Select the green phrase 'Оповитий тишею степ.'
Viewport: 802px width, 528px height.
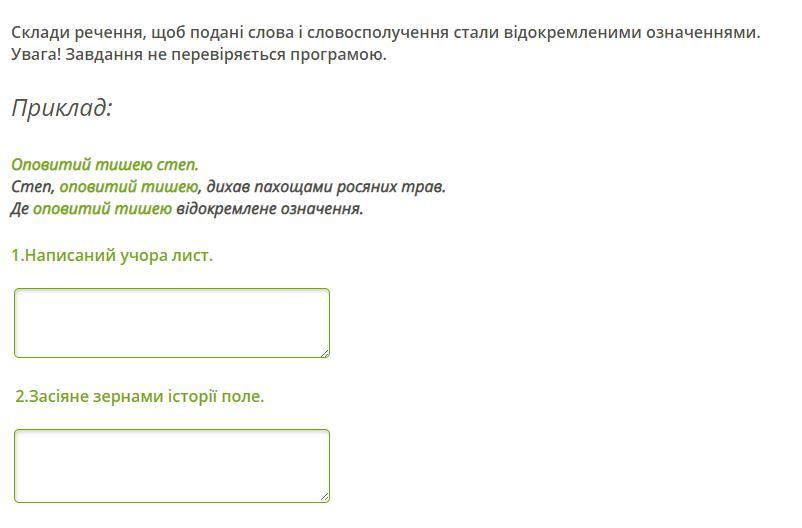point(105,165)
